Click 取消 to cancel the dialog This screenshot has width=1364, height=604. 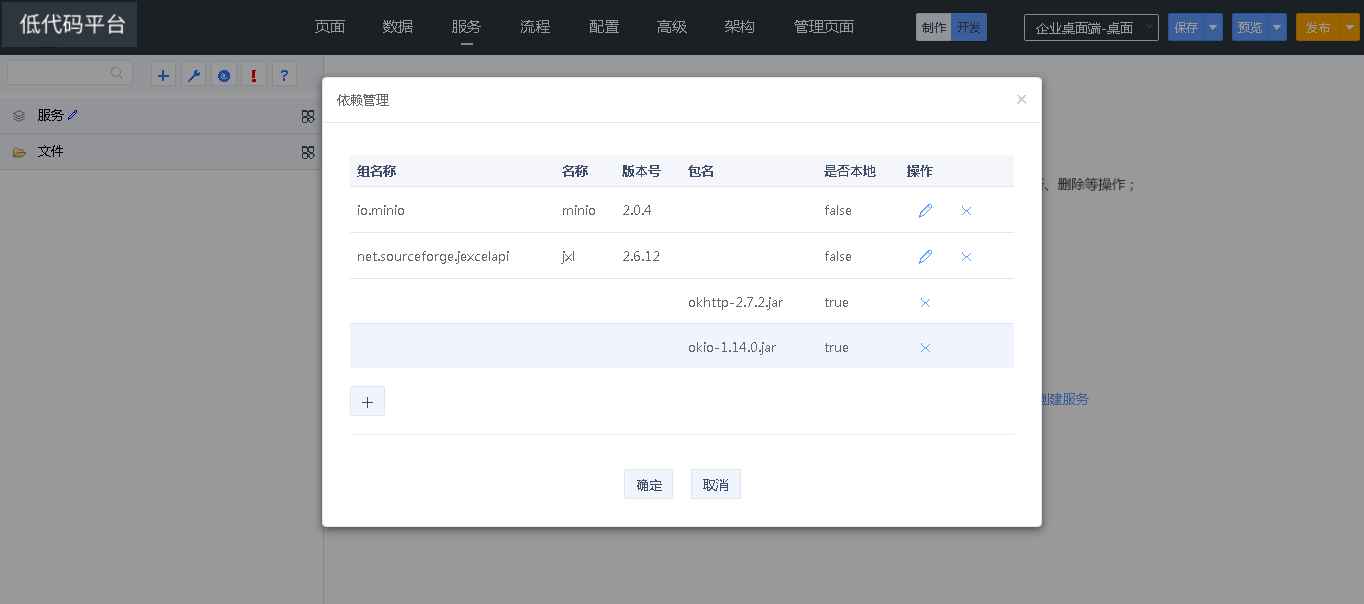[x=715, y=485]
